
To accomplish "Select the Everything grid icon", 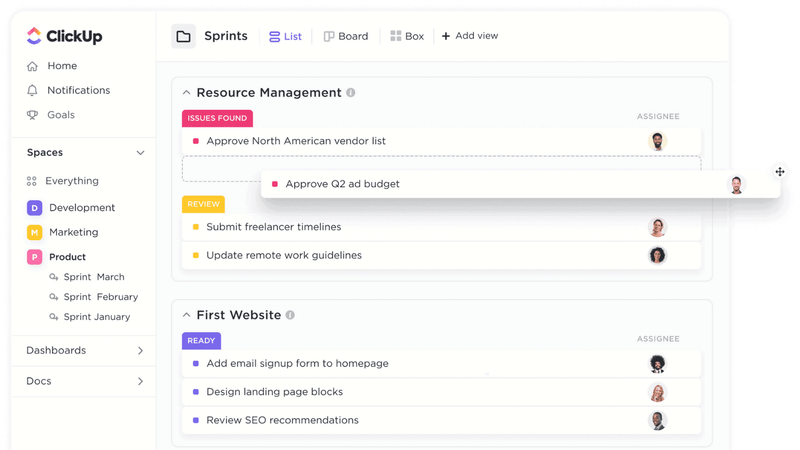I will 32,181.
